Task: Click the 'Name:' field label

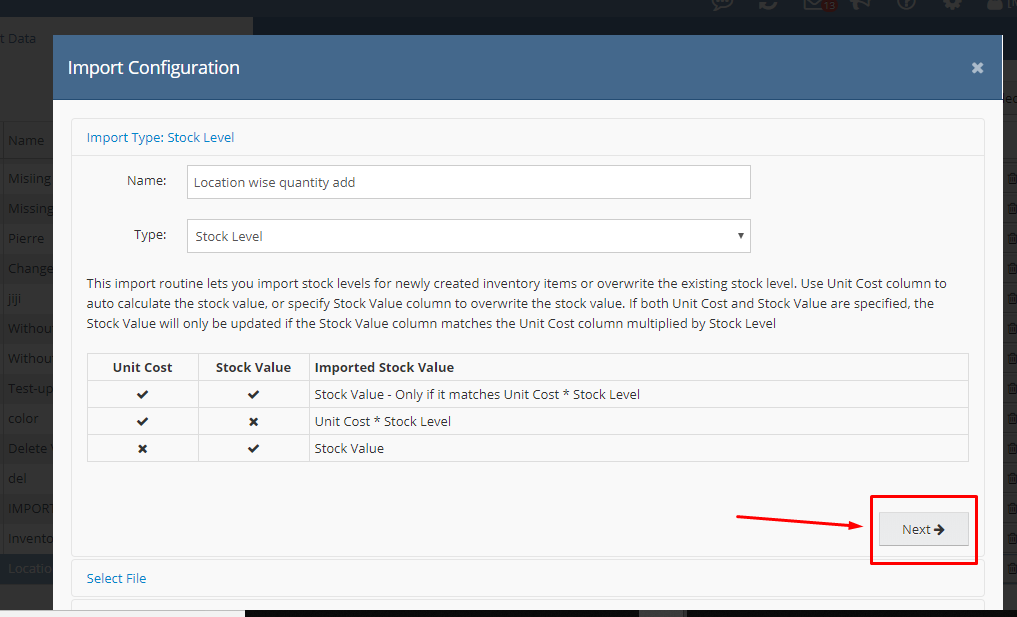Action: click(x=147, y=181)
